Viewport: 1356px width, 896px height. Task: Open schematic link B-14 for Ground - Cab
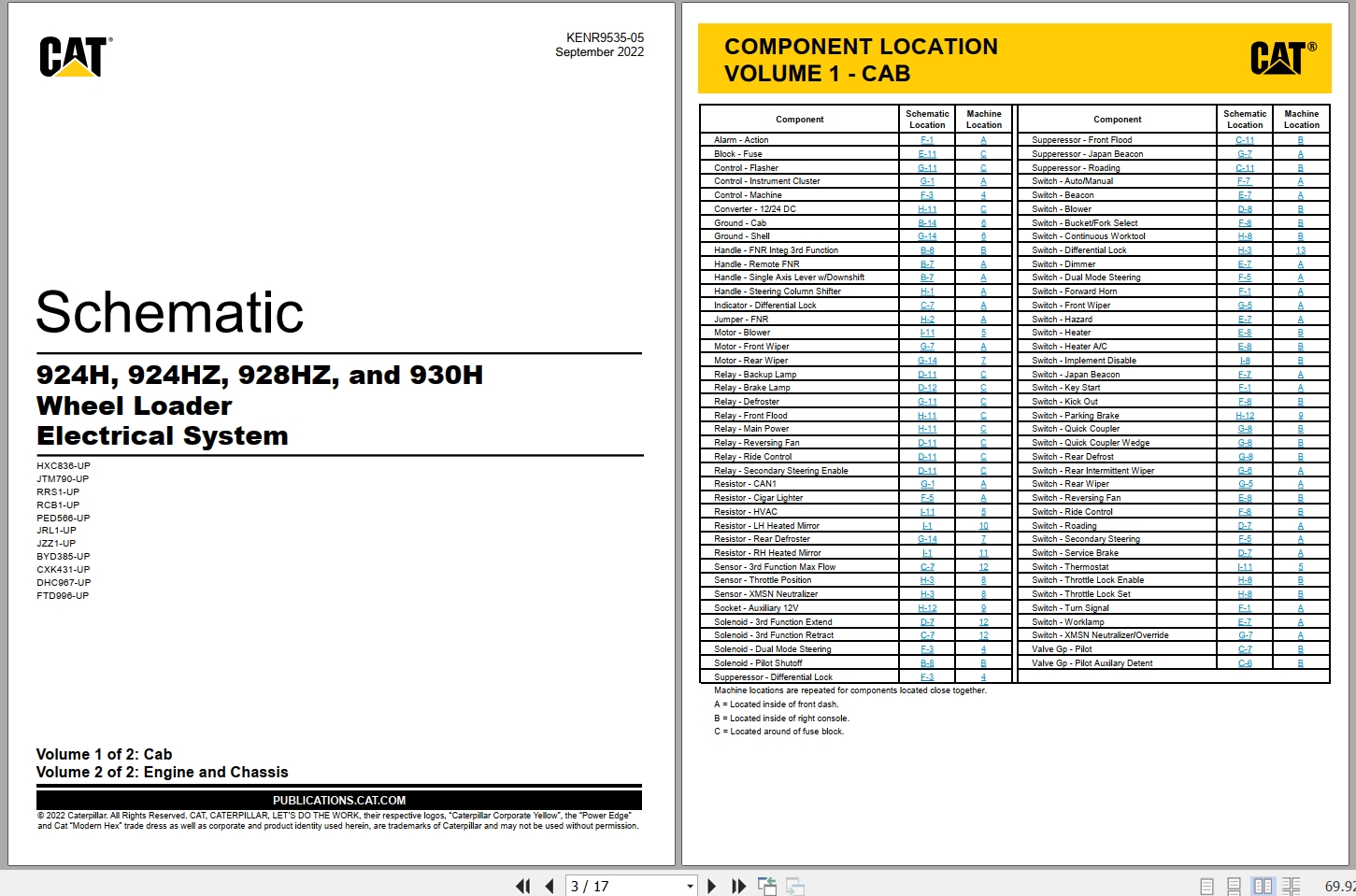[927, 223]
